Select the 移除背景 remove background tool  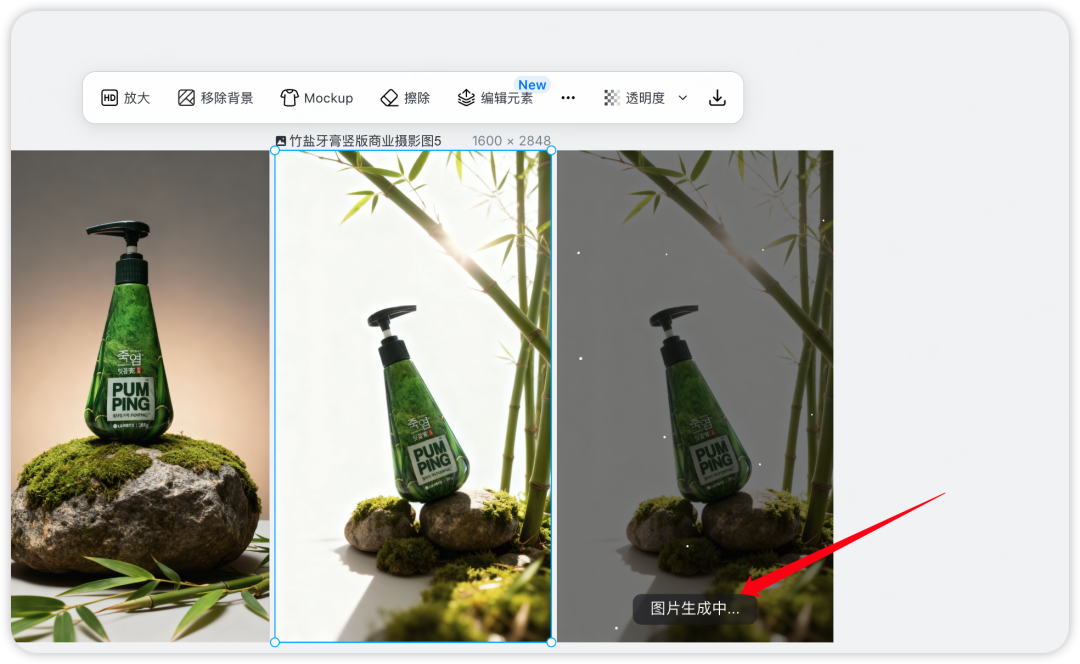[216, 98]
